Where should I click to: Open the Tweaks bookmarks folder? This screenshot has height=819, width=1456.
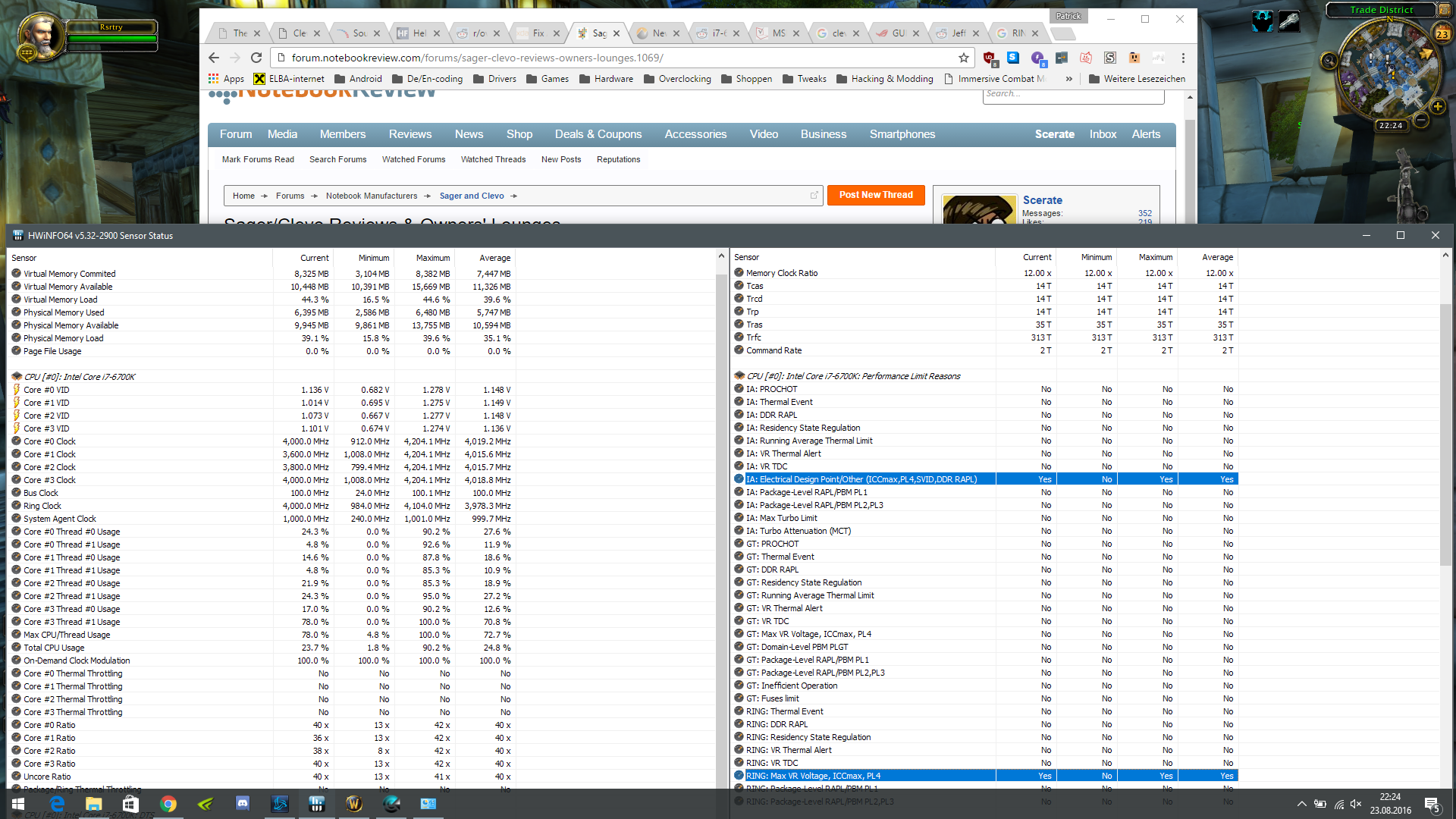tap(805, 79)
